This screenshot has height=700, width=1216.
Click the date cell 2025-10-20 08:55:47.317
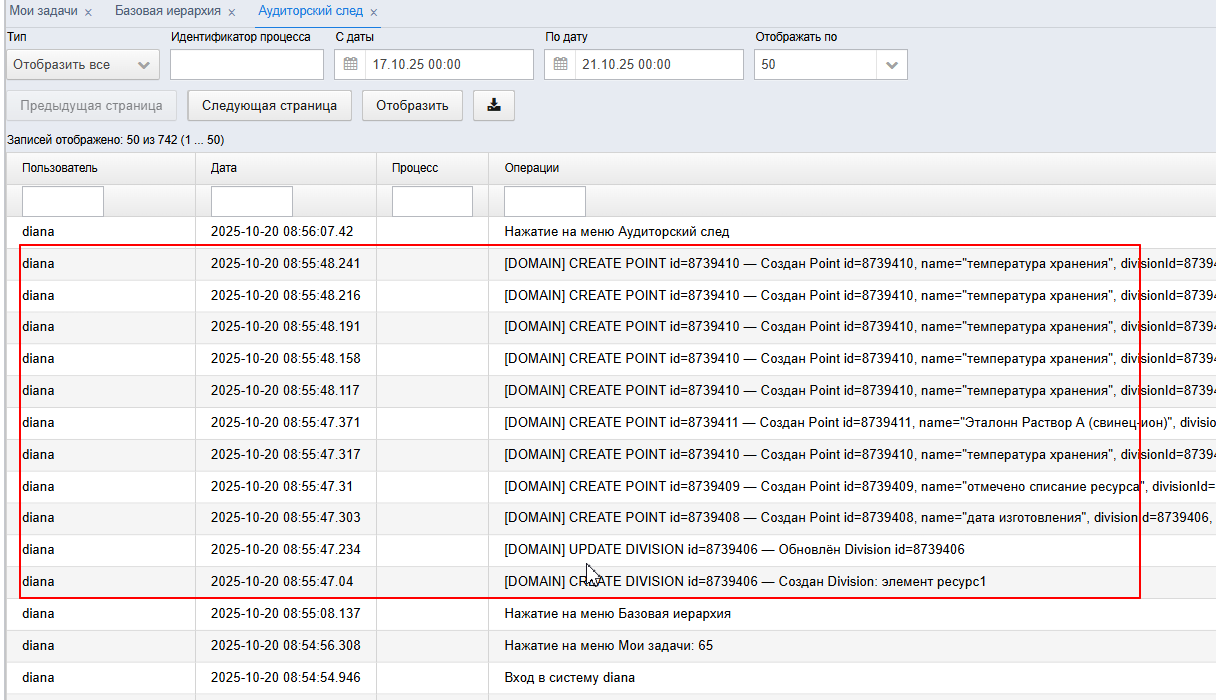(x=286, y=454)
